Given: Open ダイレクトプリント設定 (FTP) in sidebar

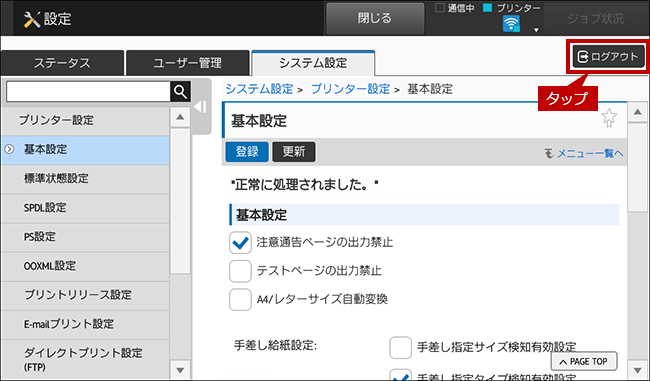Looking at the screenshot, I should point(85,359).
